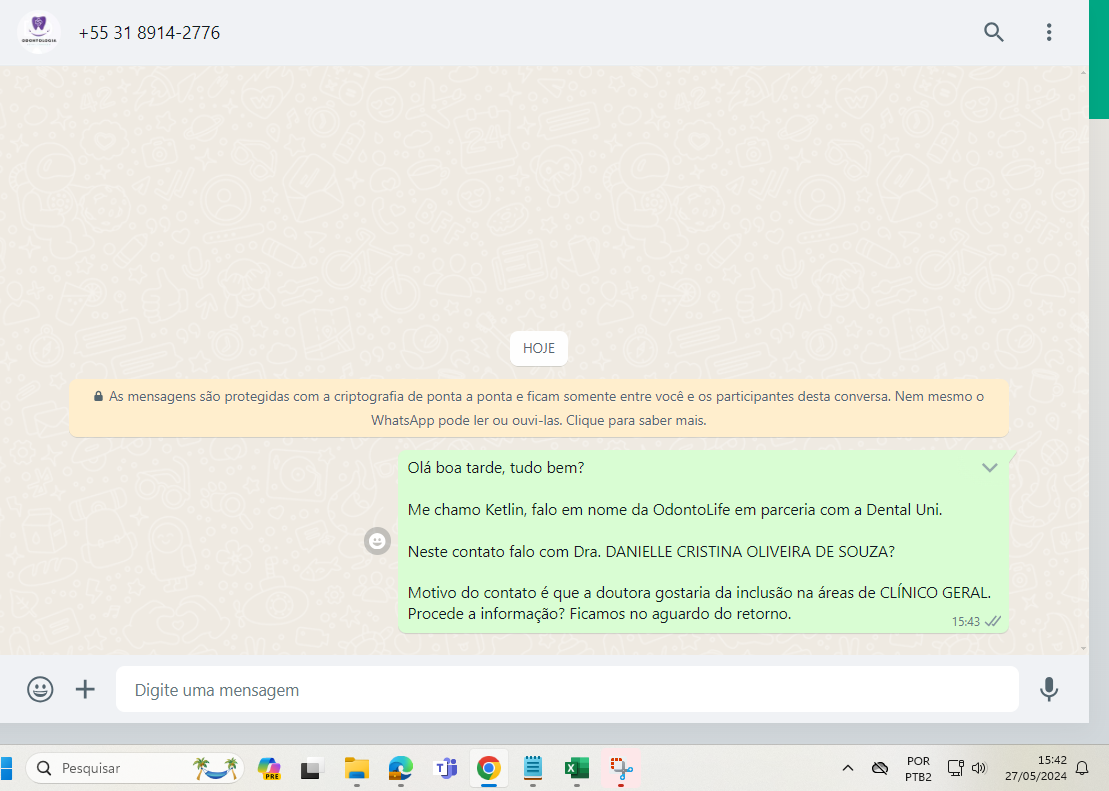1109x791 pixels.
Task: Open network settings tray icon
Action: [956, 768]
